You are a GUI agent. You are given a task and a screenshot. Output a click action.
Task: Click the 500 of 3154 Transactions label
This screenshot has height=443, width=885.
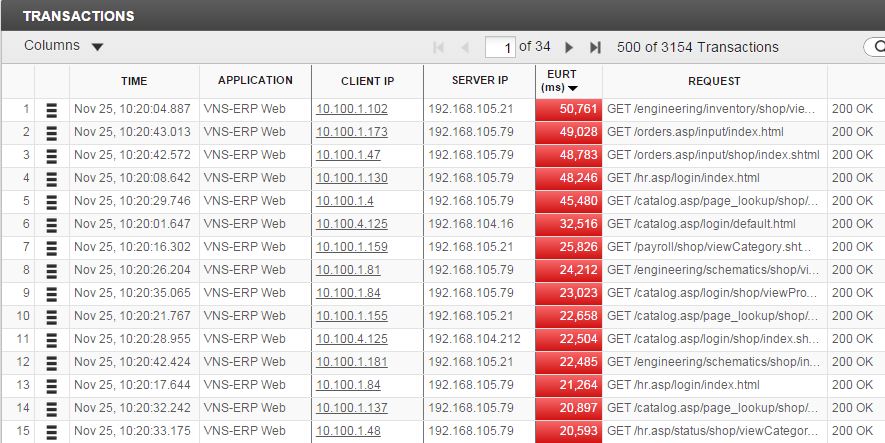tap(698, 47)
